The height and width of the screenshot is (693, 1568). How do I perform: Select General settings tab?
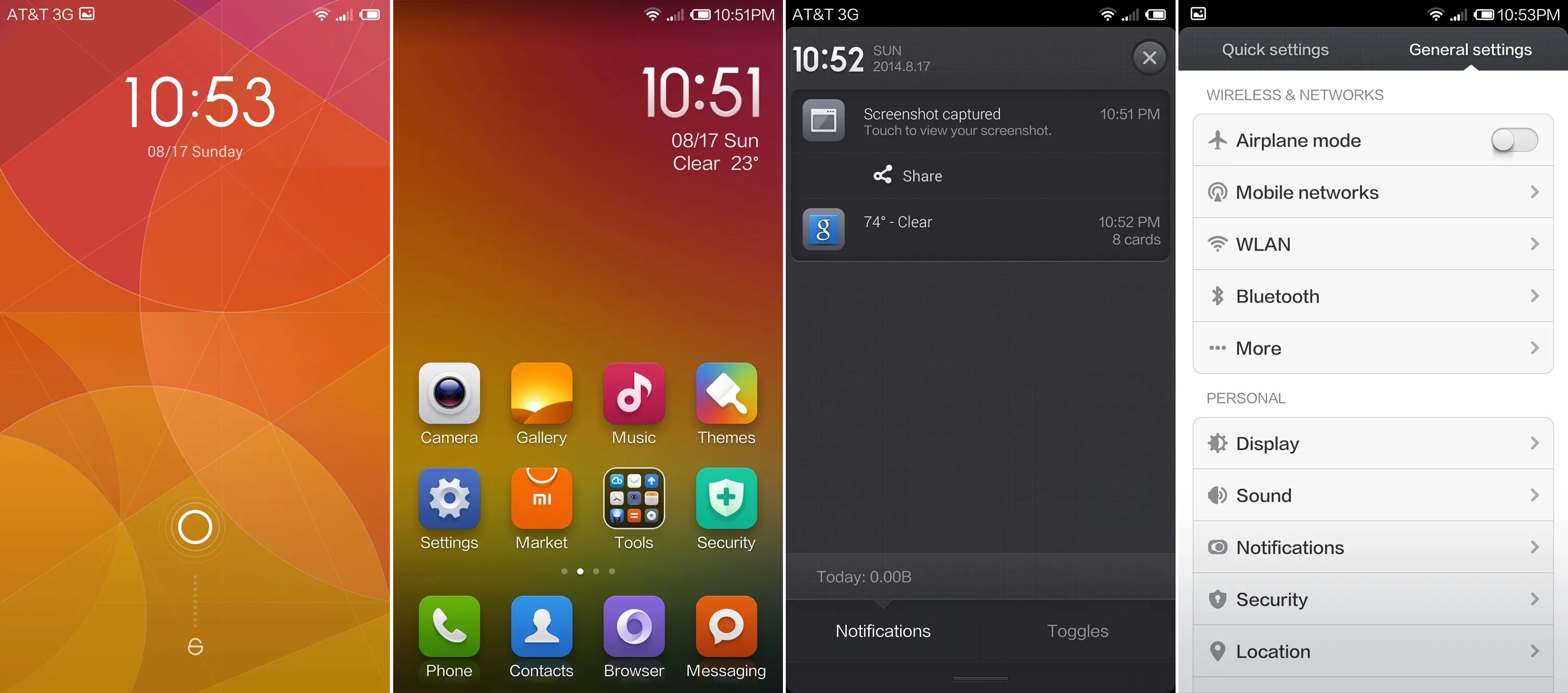(1469, 49)
